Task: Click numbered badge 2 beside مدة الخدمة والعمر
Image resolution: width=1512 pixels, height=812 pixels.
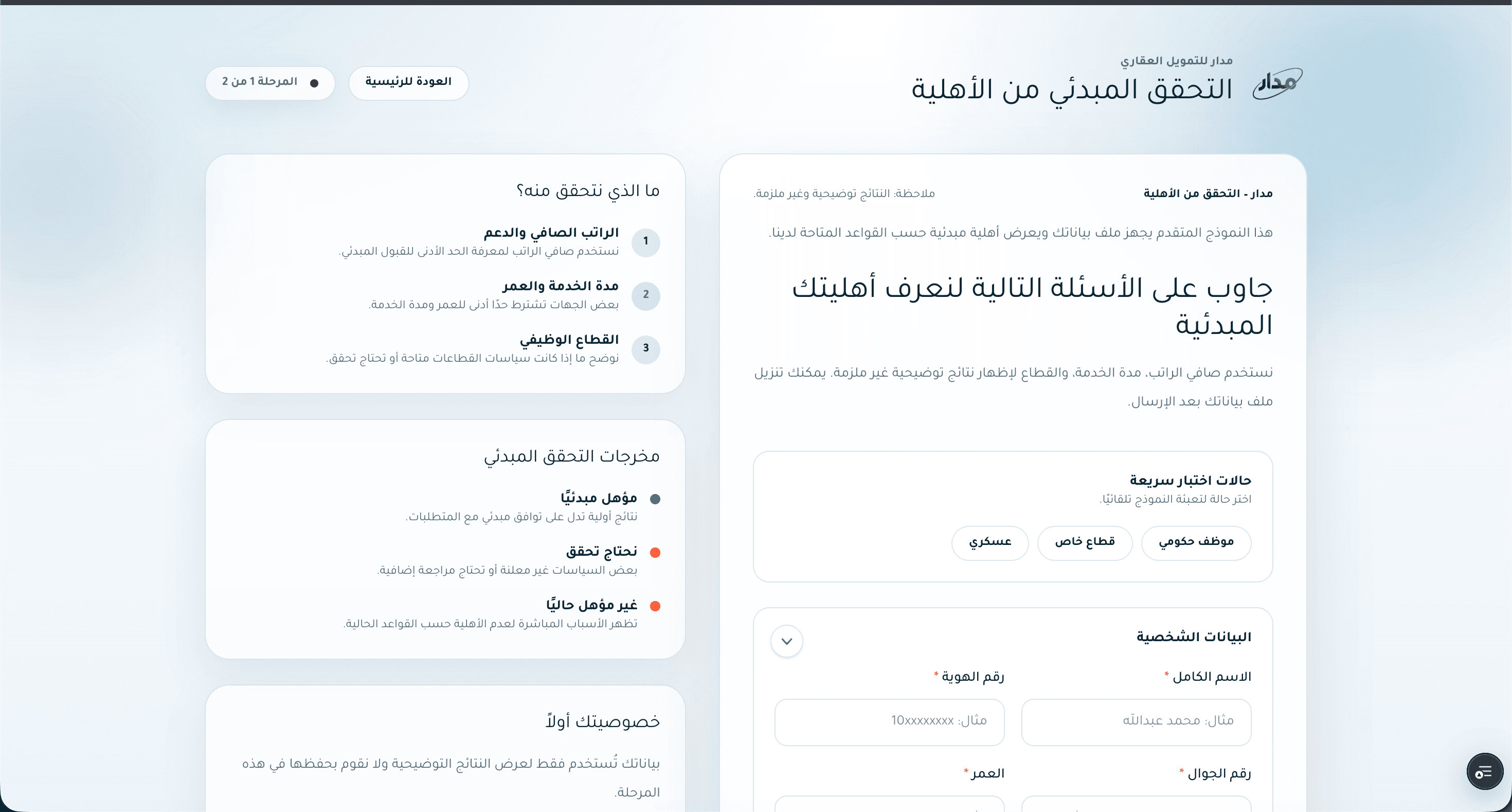Action: coord(645,296)
